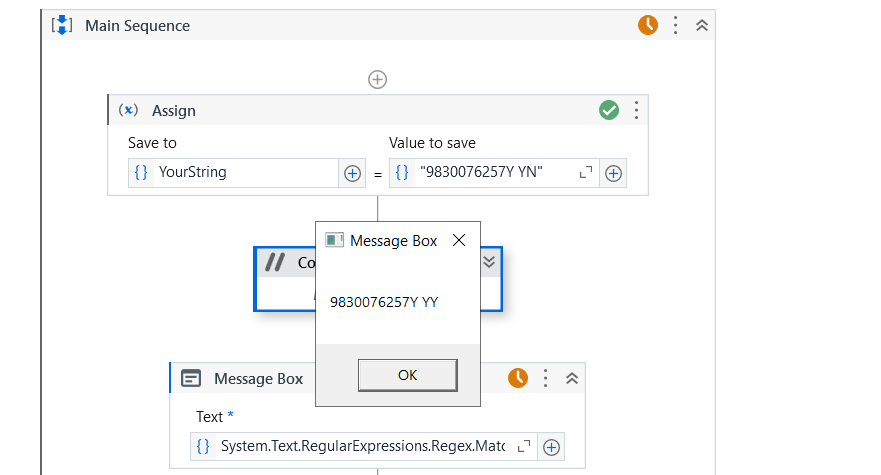This screenshot has height=475, width=881.
Task: Click plus button next to YourString field
Action: click(352, 173)
